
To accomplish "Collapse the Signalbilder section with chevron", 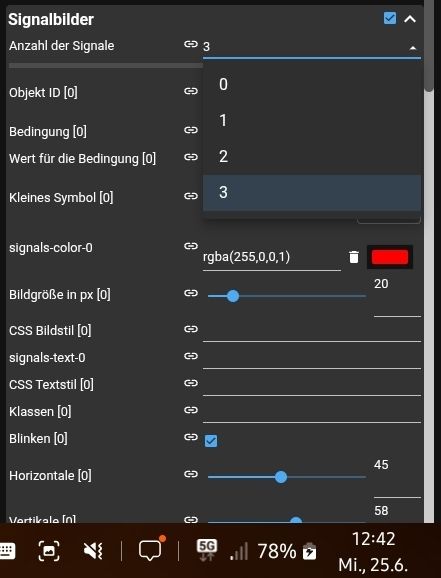I will coord(410,19).
